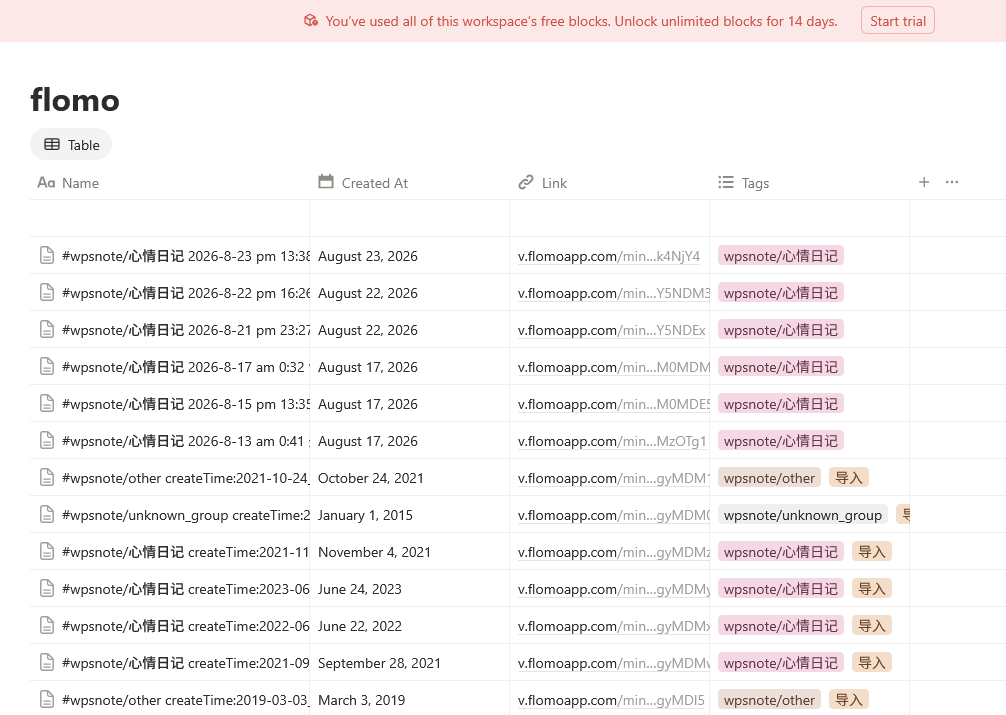Image resolution: width=1006 pixels, height=715 pixels.
Task: Click the page icon of the 2026-8-23 row
Action: [x=47, y=255]
